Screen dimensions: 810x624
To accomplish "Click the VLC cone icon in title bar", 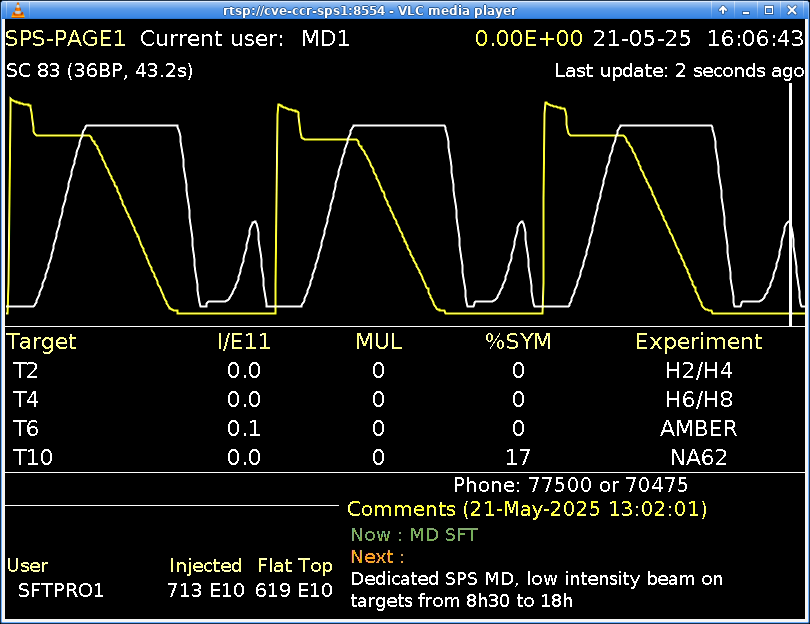I will 10,10.
